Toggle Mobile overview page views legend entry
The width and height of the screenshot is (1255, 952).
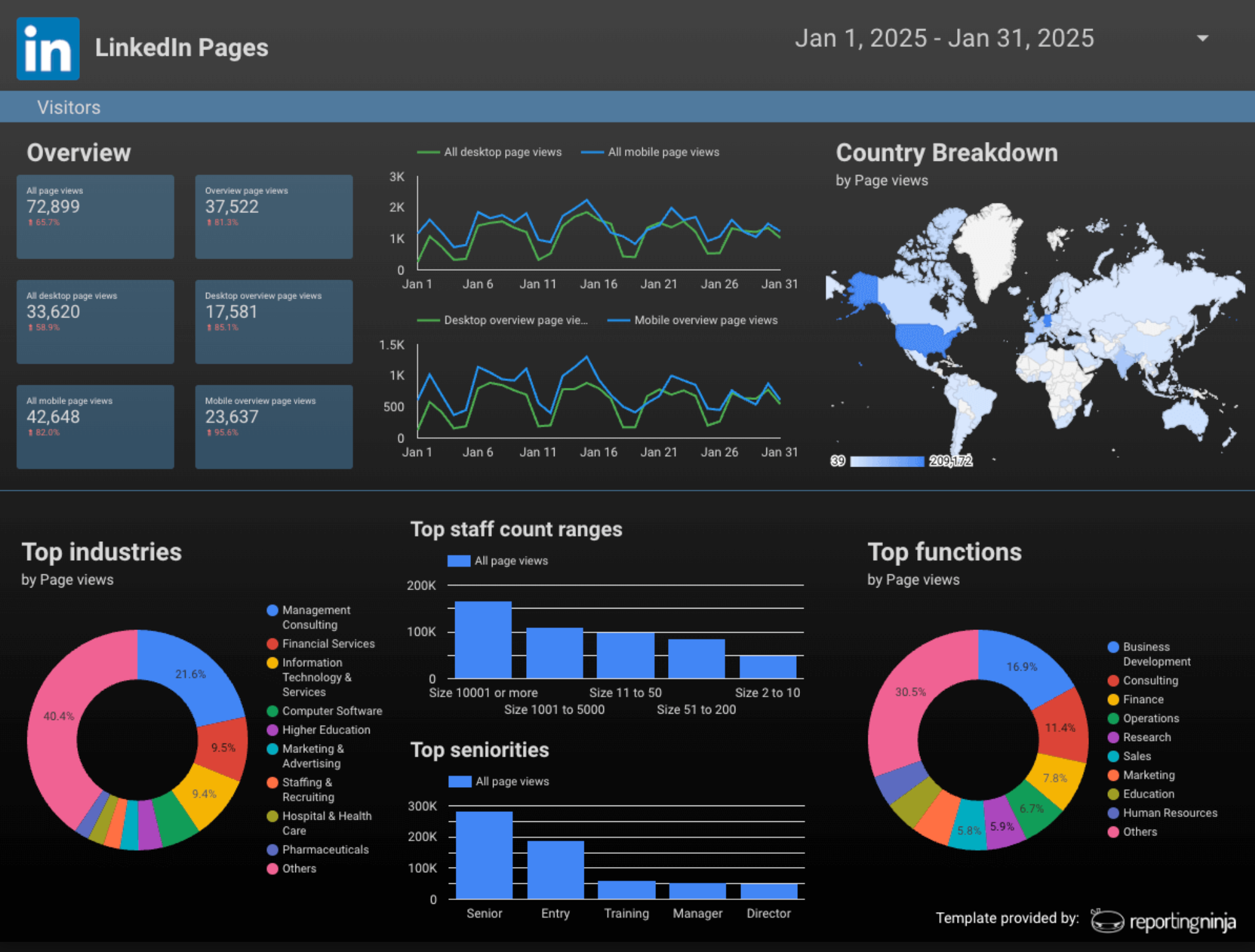(x=692, y=320)
